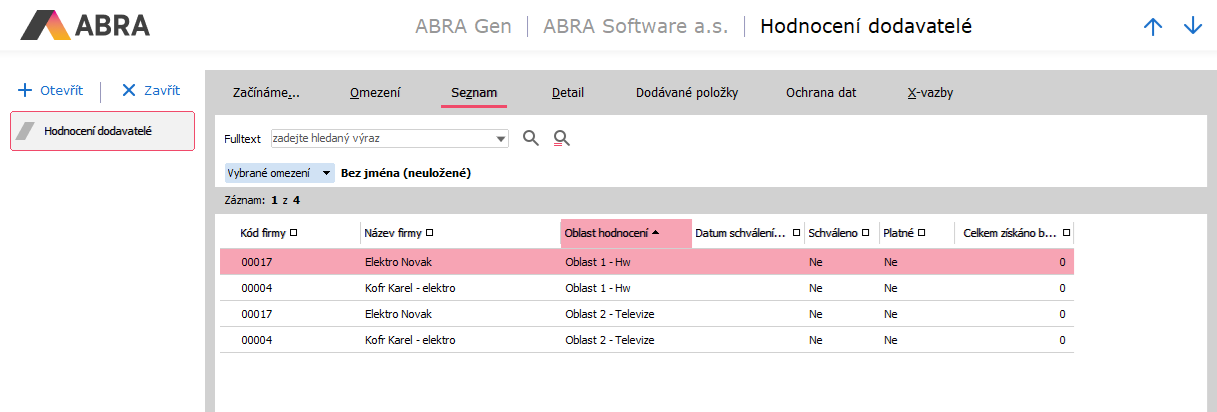Go to the Omezení tab
Image resolution: width=1217 pixels, height=412 pixels.
coord(375,93)
